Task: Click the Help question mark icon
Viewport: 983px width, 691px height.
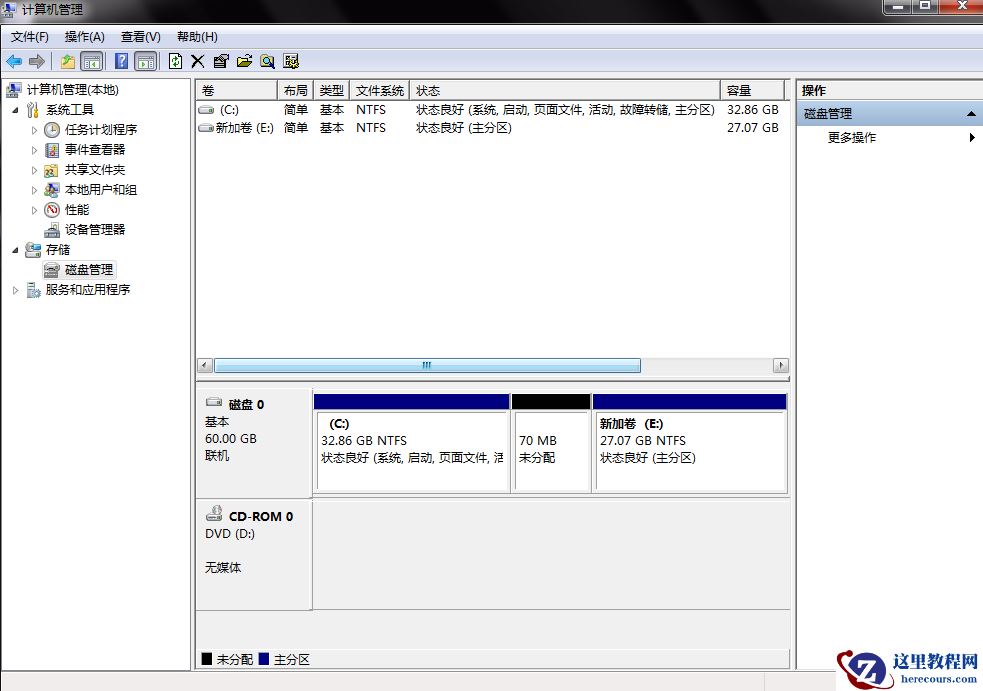Action: pos(121,60)
